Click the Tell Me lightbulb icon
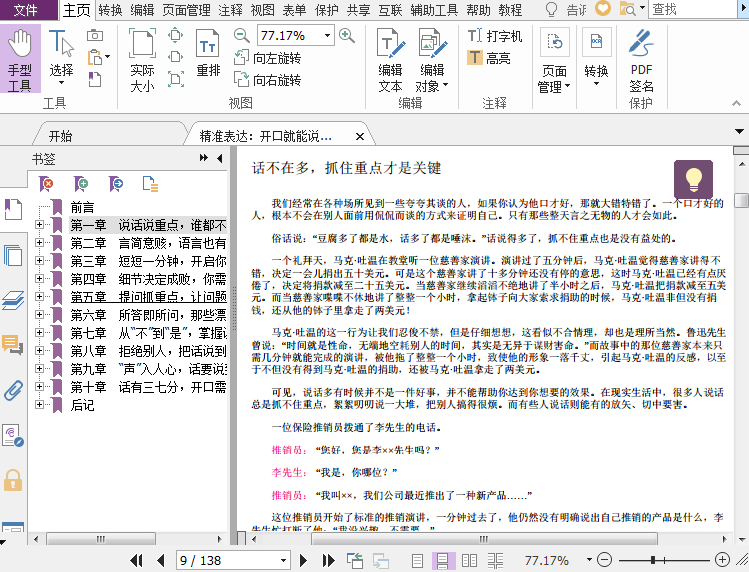749x572 pixels. coord(552,10)
